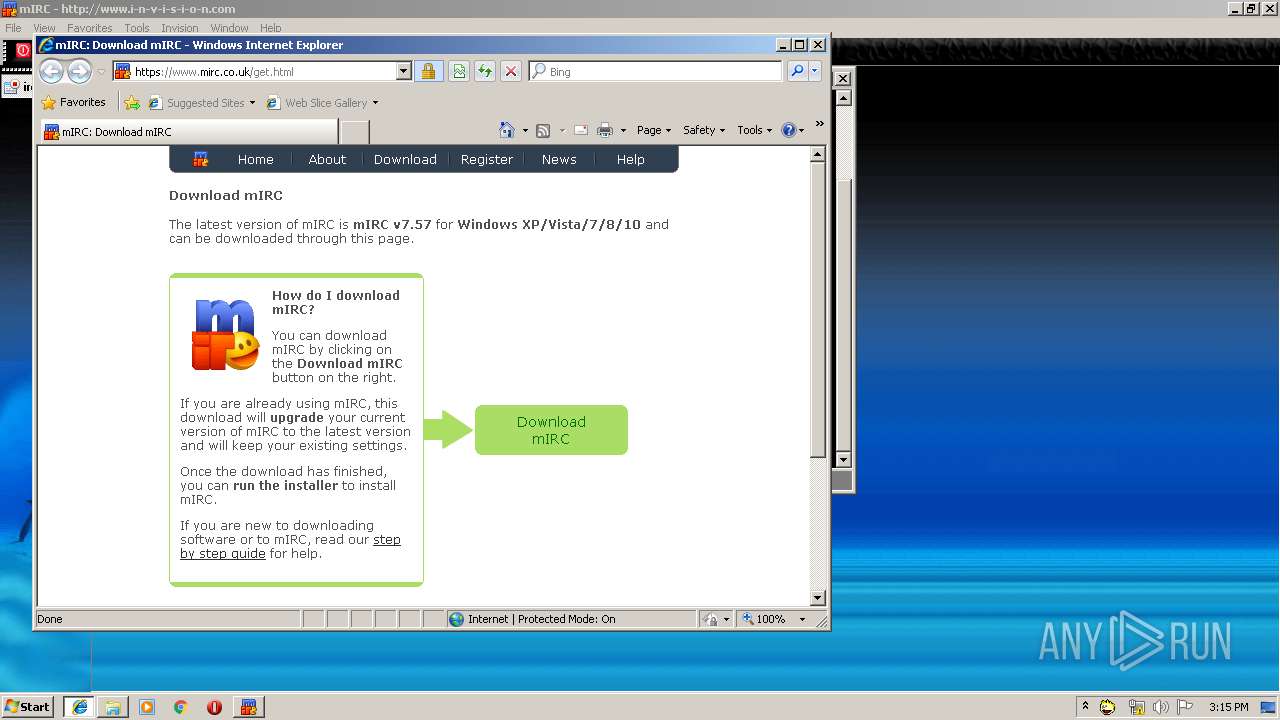Click the Start button
Image resolution: width=1280 pixels, height=720 pixels.
[x=27, y=707]
